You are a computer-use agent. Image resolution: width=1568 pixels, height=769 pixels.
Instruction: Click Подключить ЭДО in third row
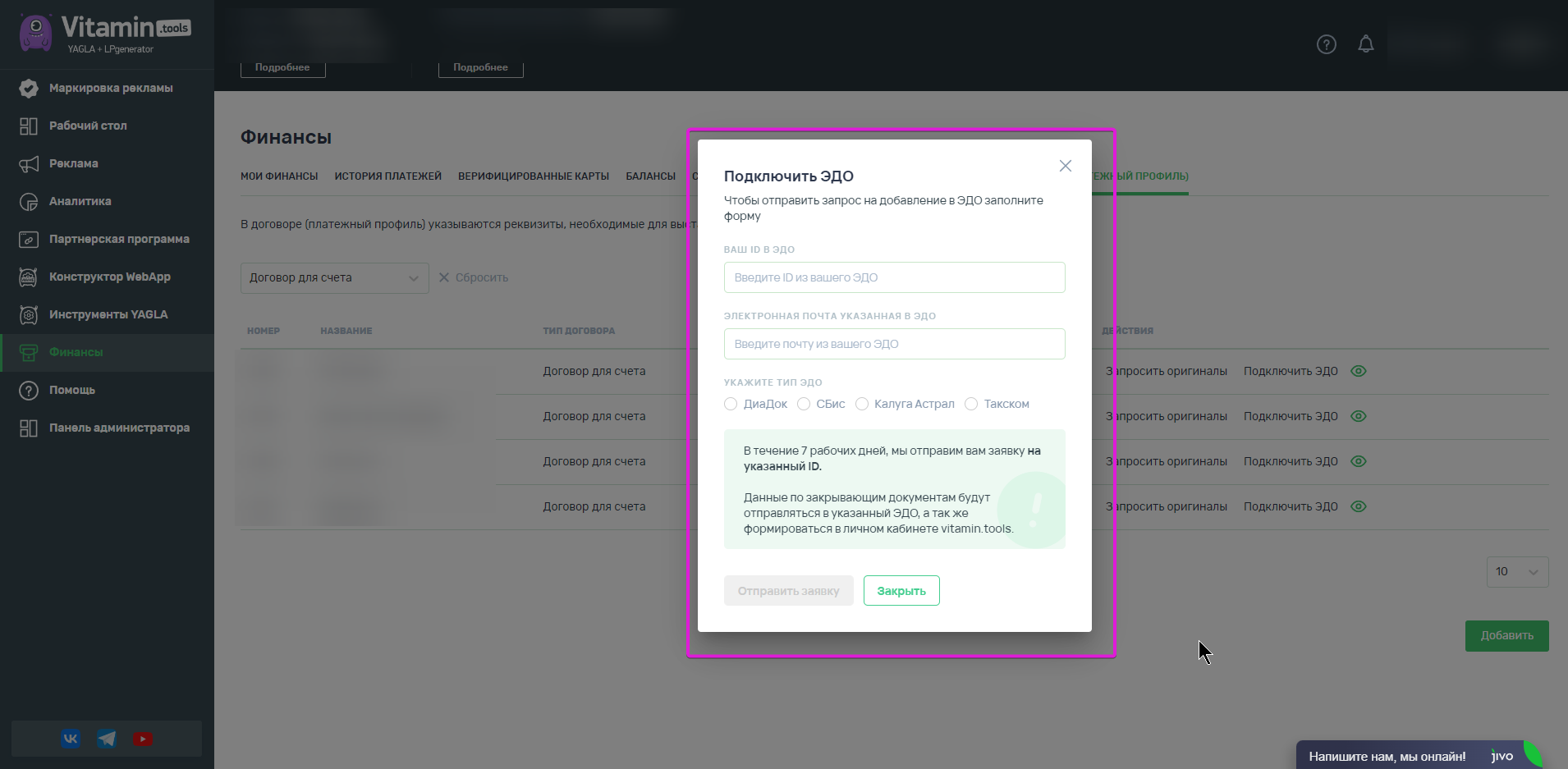coord(1291,461)
